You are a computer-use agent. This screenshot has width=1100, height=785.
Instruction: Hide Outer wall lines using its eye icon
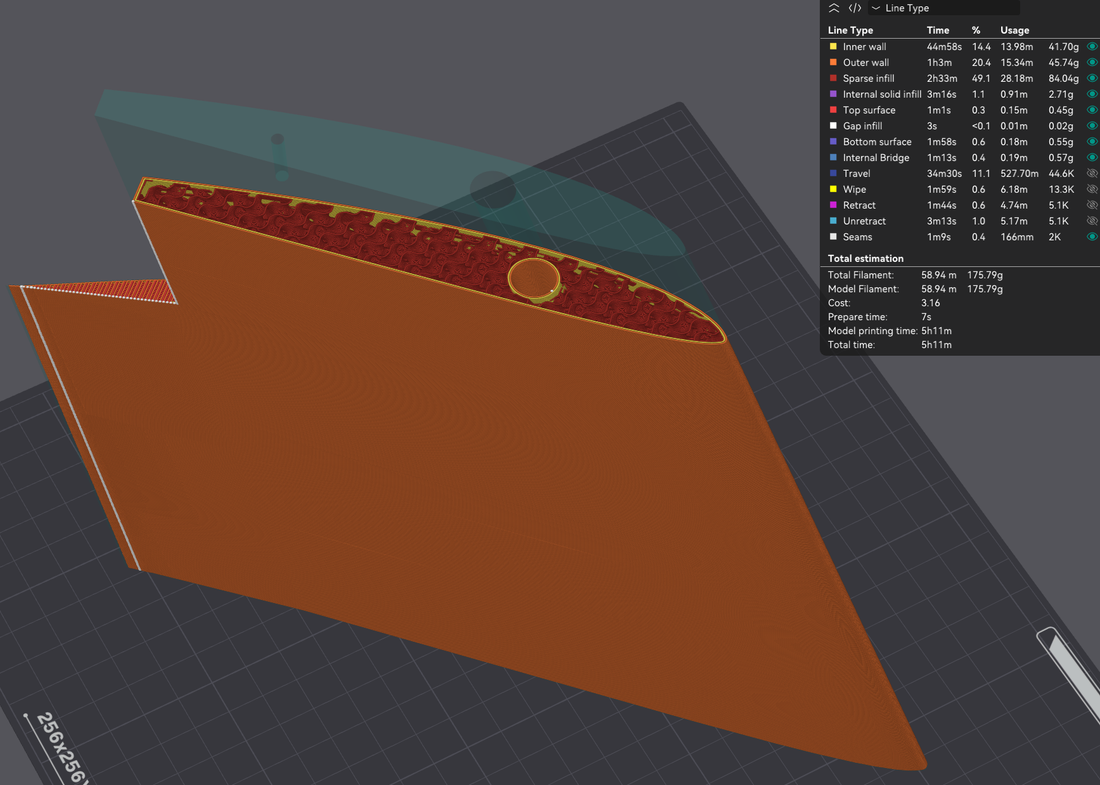pyautogui.click(x=1092, y=62)
